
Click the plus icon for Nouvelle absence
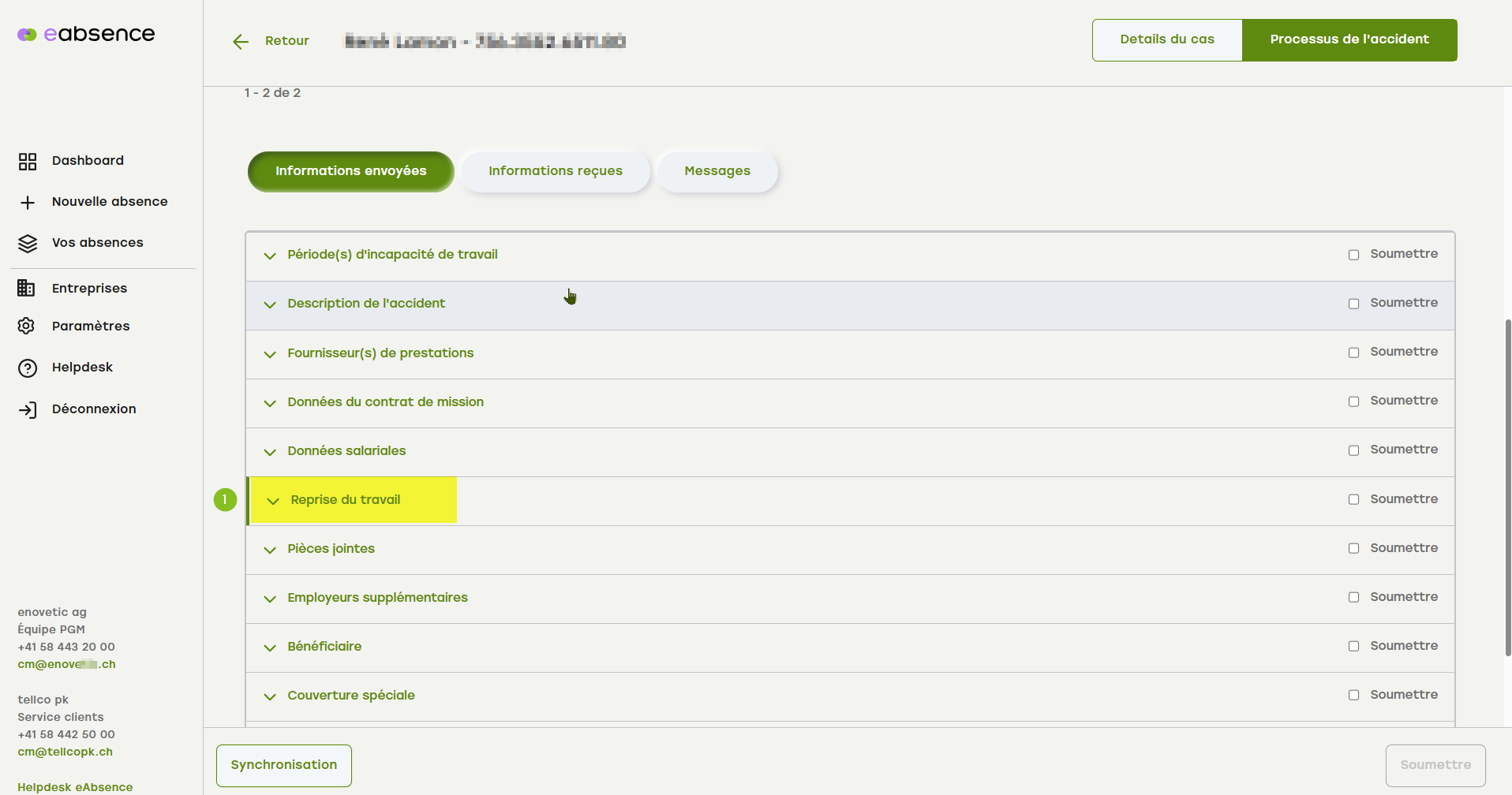coord(28,203)
